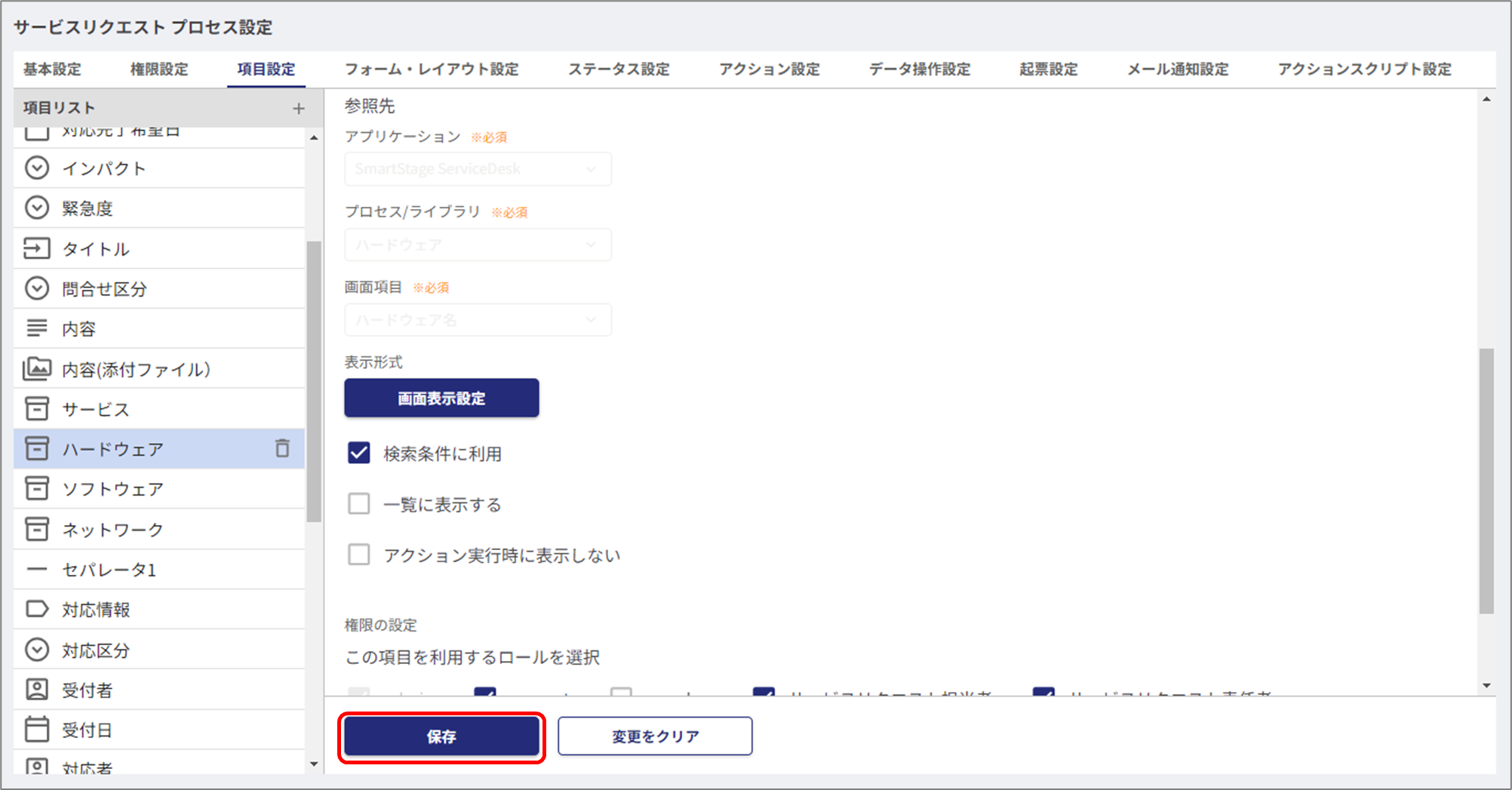Image resolution: width=1512 pixels, height=790 pixels.
Task: Click the 内容(添付ファイル) image icon
Action: (x=37, y=369)
